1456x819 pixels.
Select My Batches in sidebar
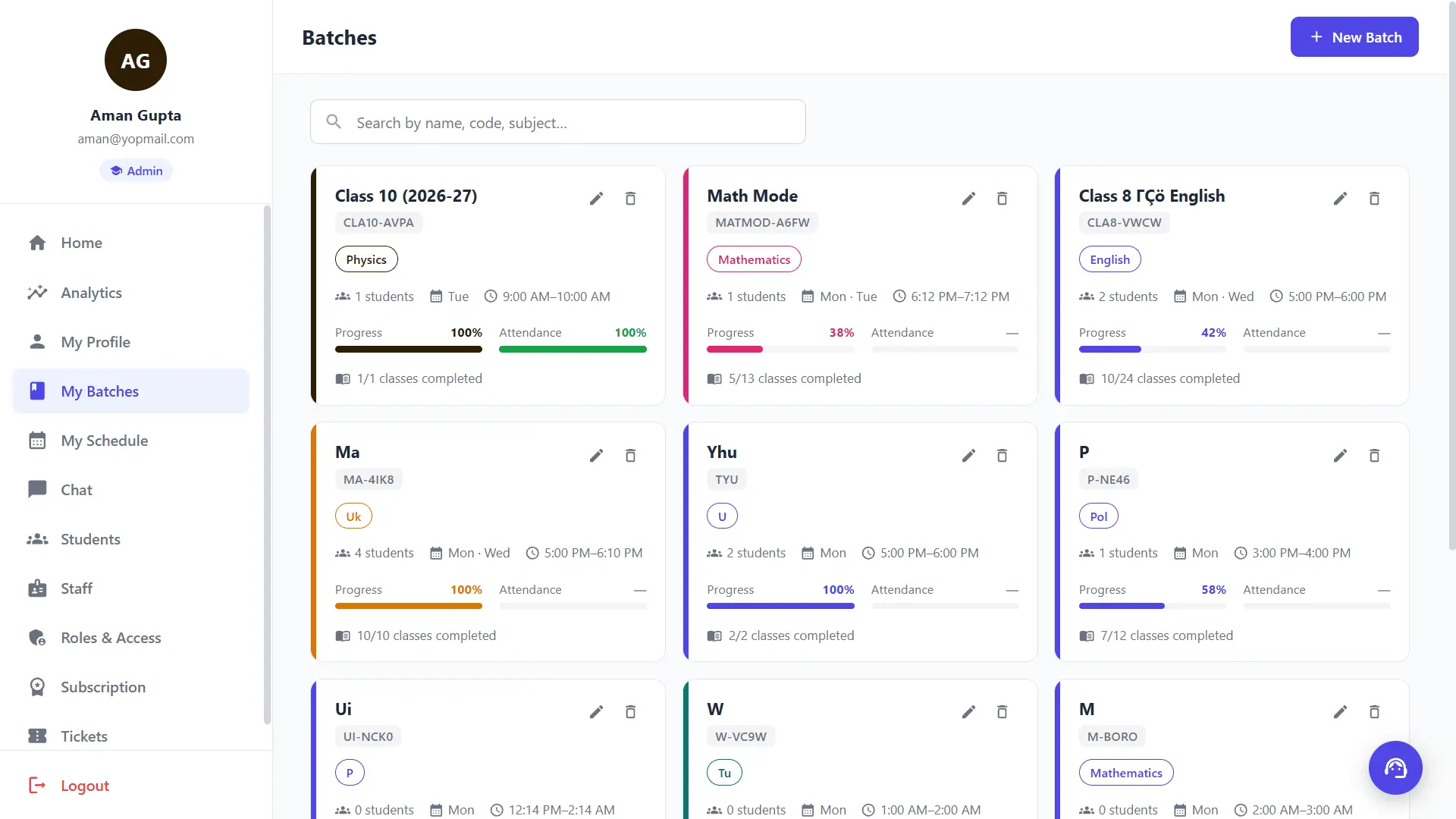pos(131,391)
